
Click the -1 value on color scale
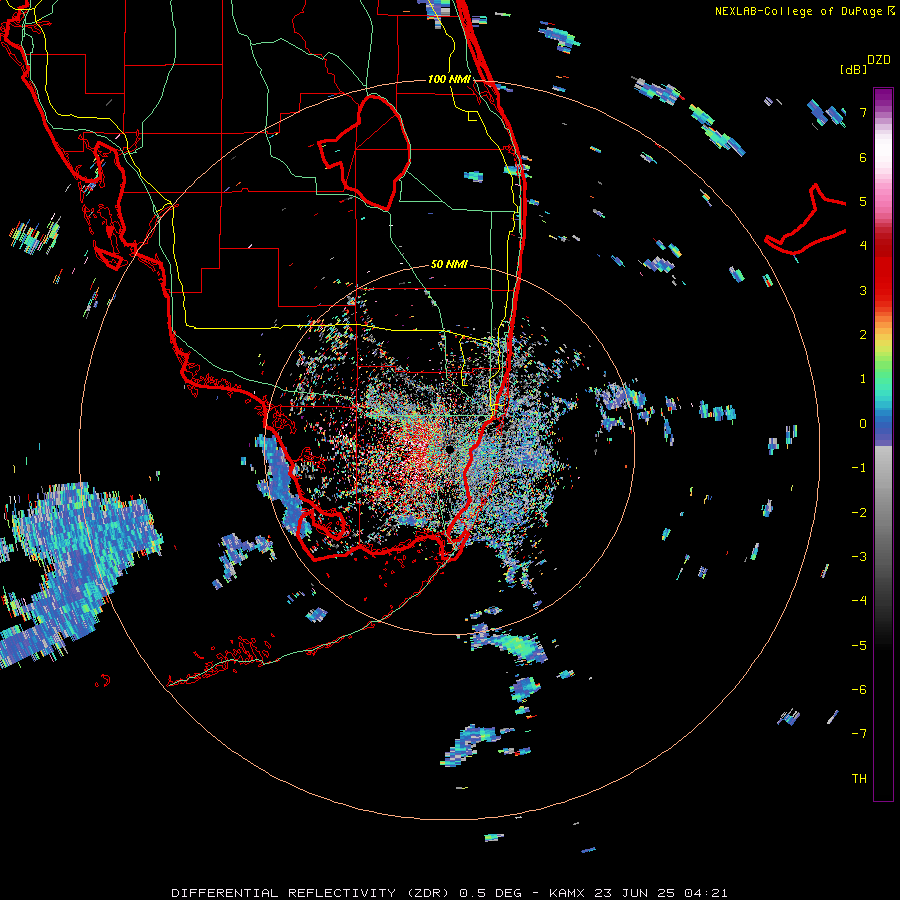click(859, 468)
